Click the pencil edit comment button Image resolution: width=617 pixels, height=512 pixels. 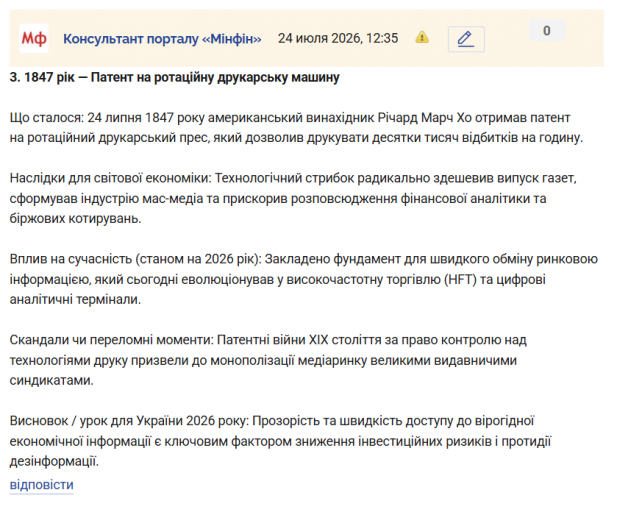click(x=466, y=39)
